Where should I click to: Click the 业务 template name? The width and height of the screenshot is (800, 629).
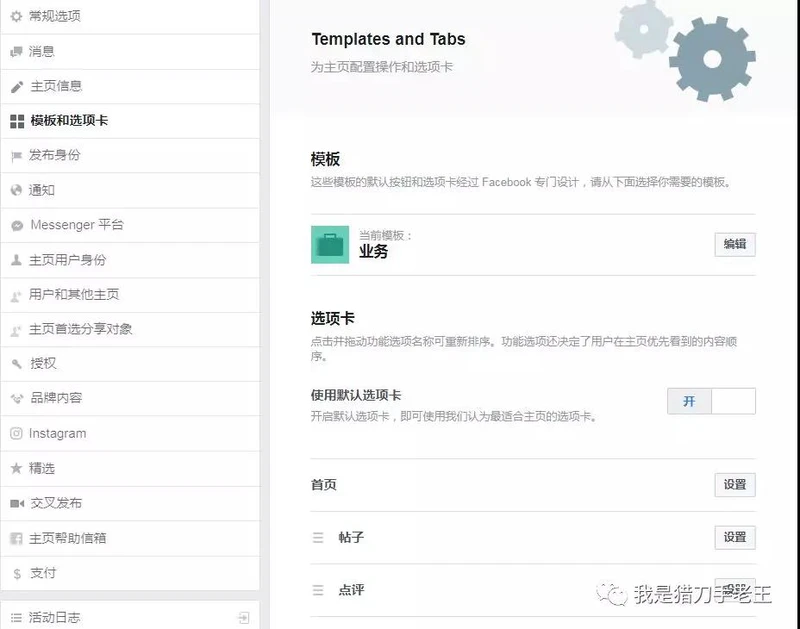[373, 251]
